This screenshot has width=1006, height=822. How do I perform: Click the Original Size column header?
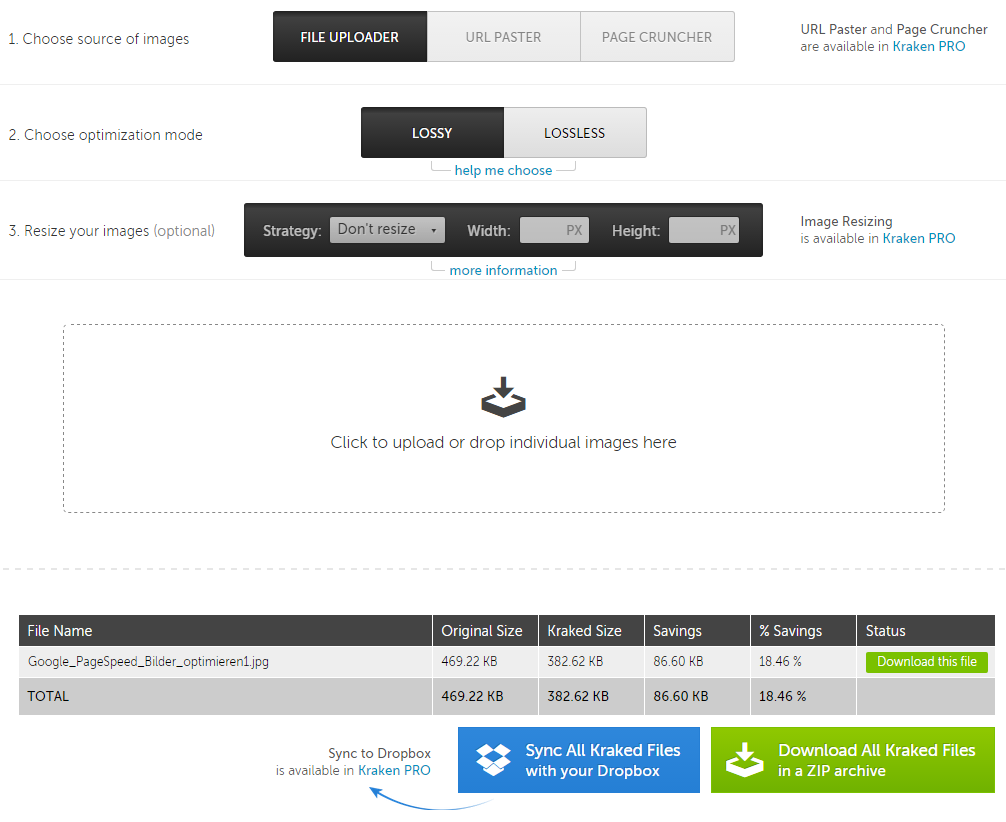(x=486, y=631)
